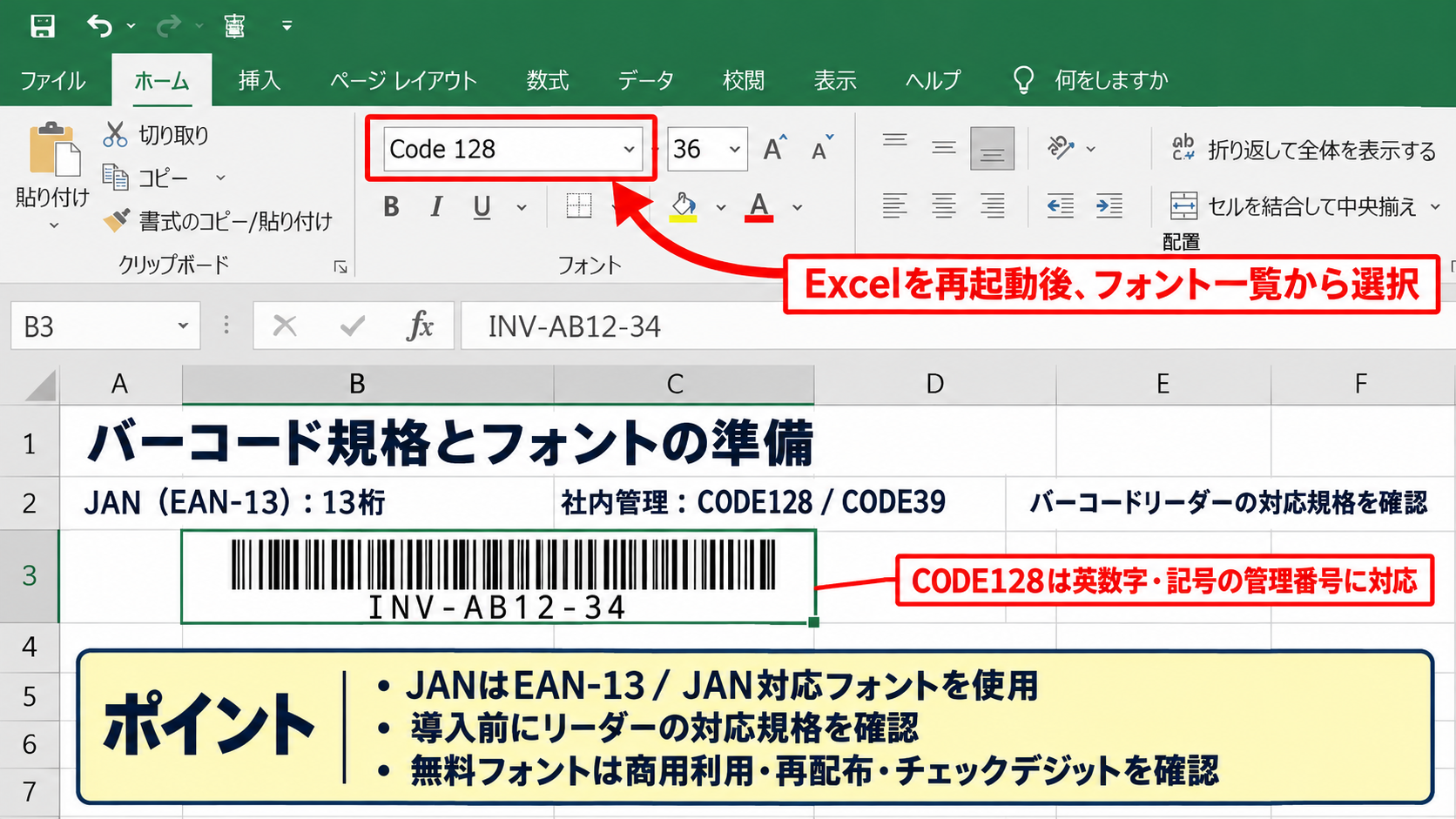Apply yellow fill color bucket
1456x819 pixels.
tap(684, 206)
